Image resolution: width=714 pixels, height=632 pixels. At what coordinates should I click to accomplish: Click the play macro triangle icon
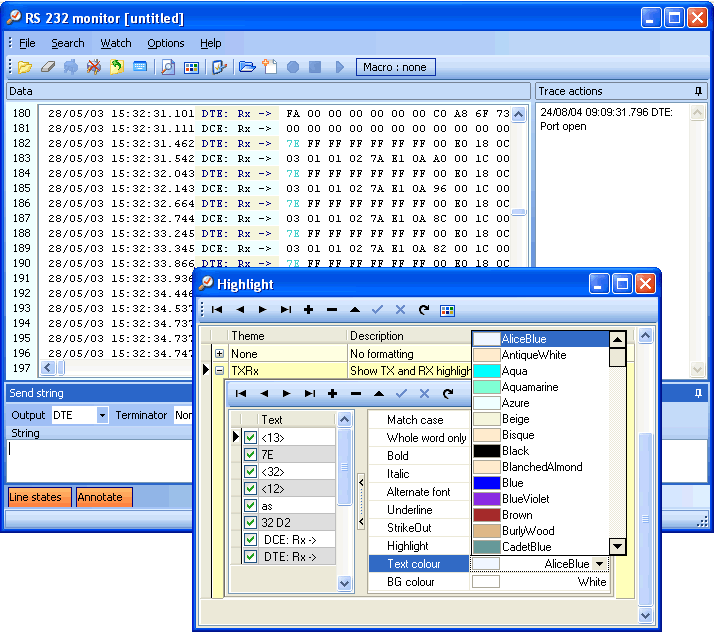(339, 67)
